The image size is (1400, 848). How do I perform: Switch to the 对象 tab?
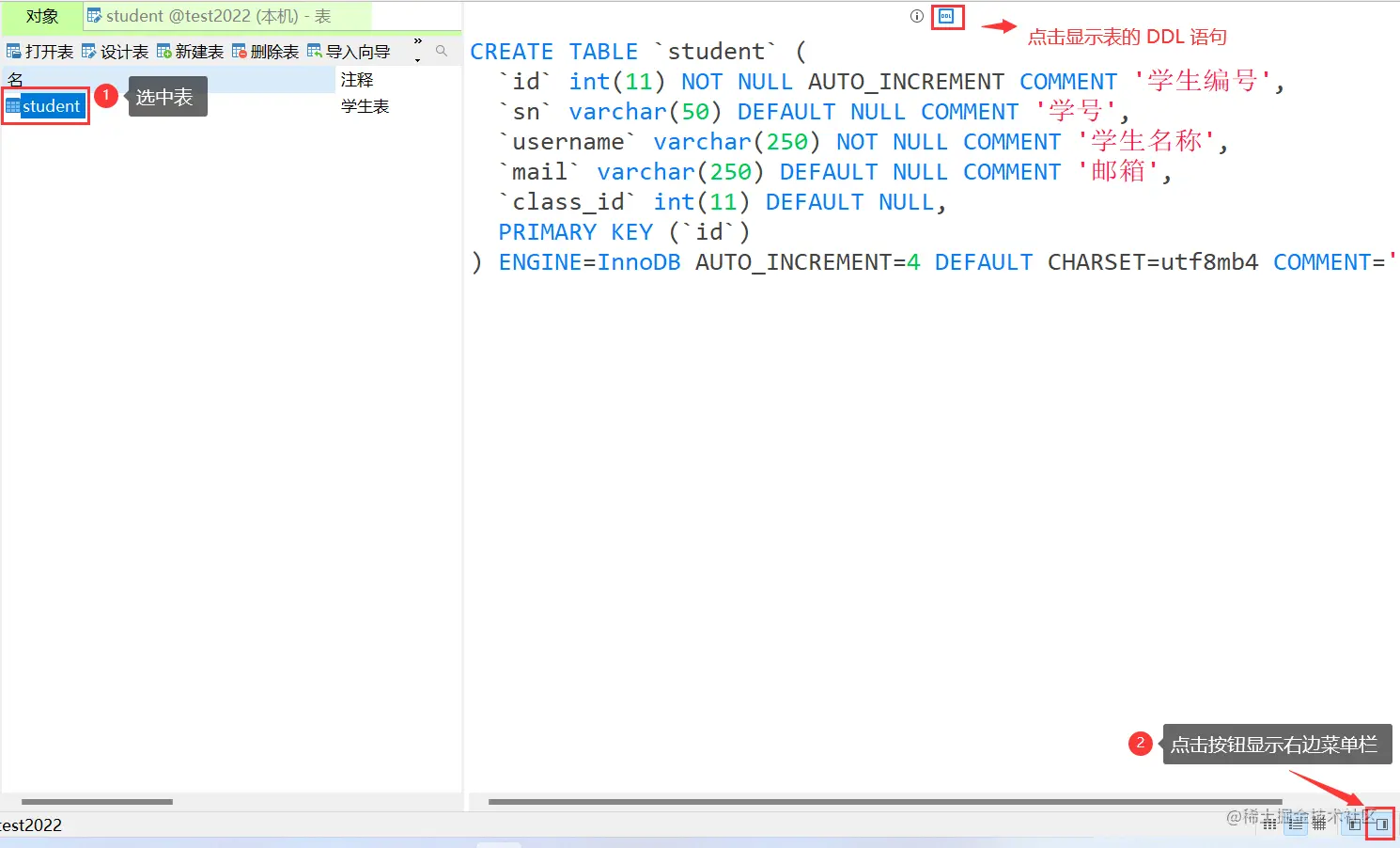pos(42,16)
